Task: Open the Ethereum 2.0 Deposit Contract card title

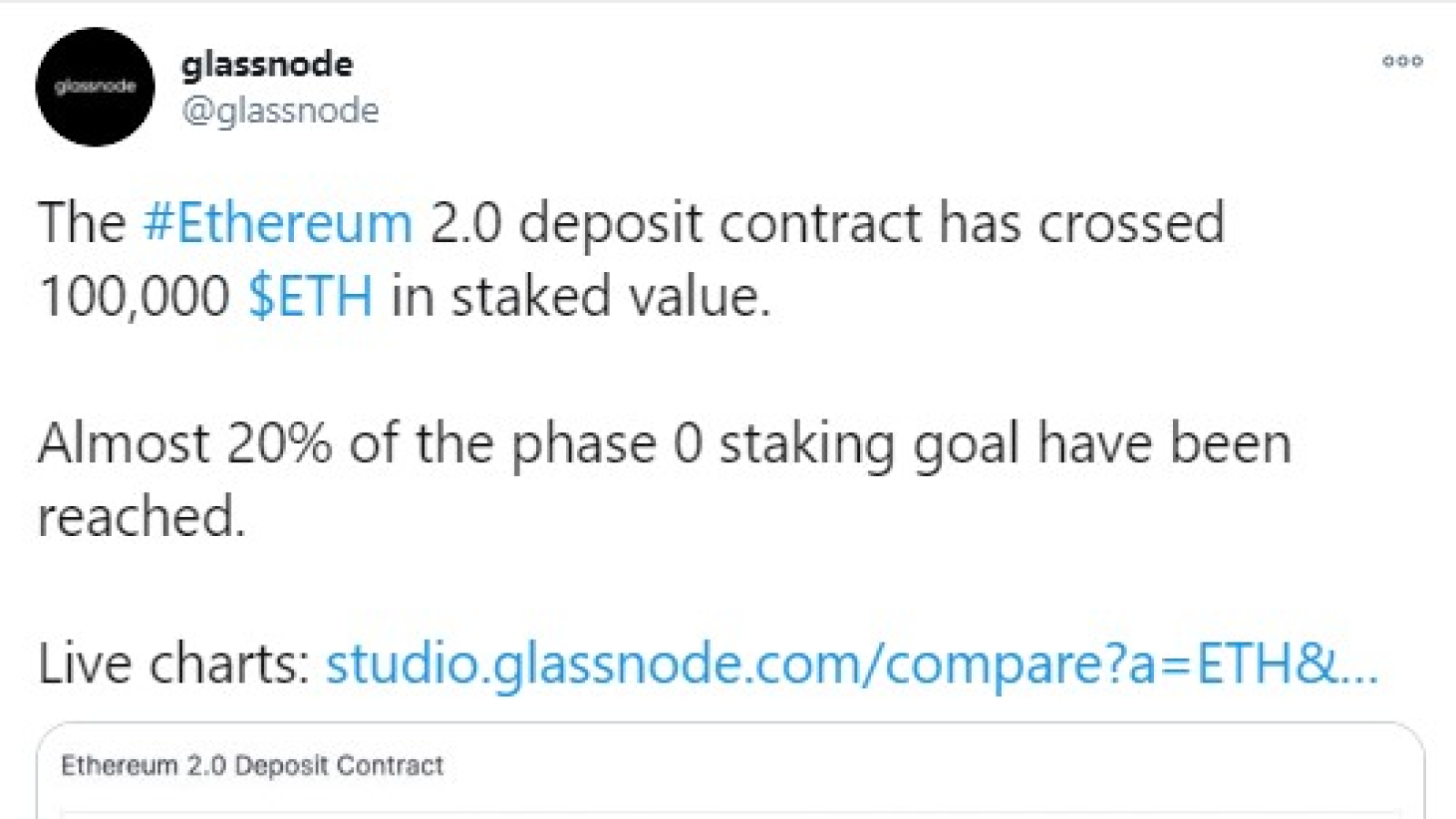Action: tap(252, 765)
